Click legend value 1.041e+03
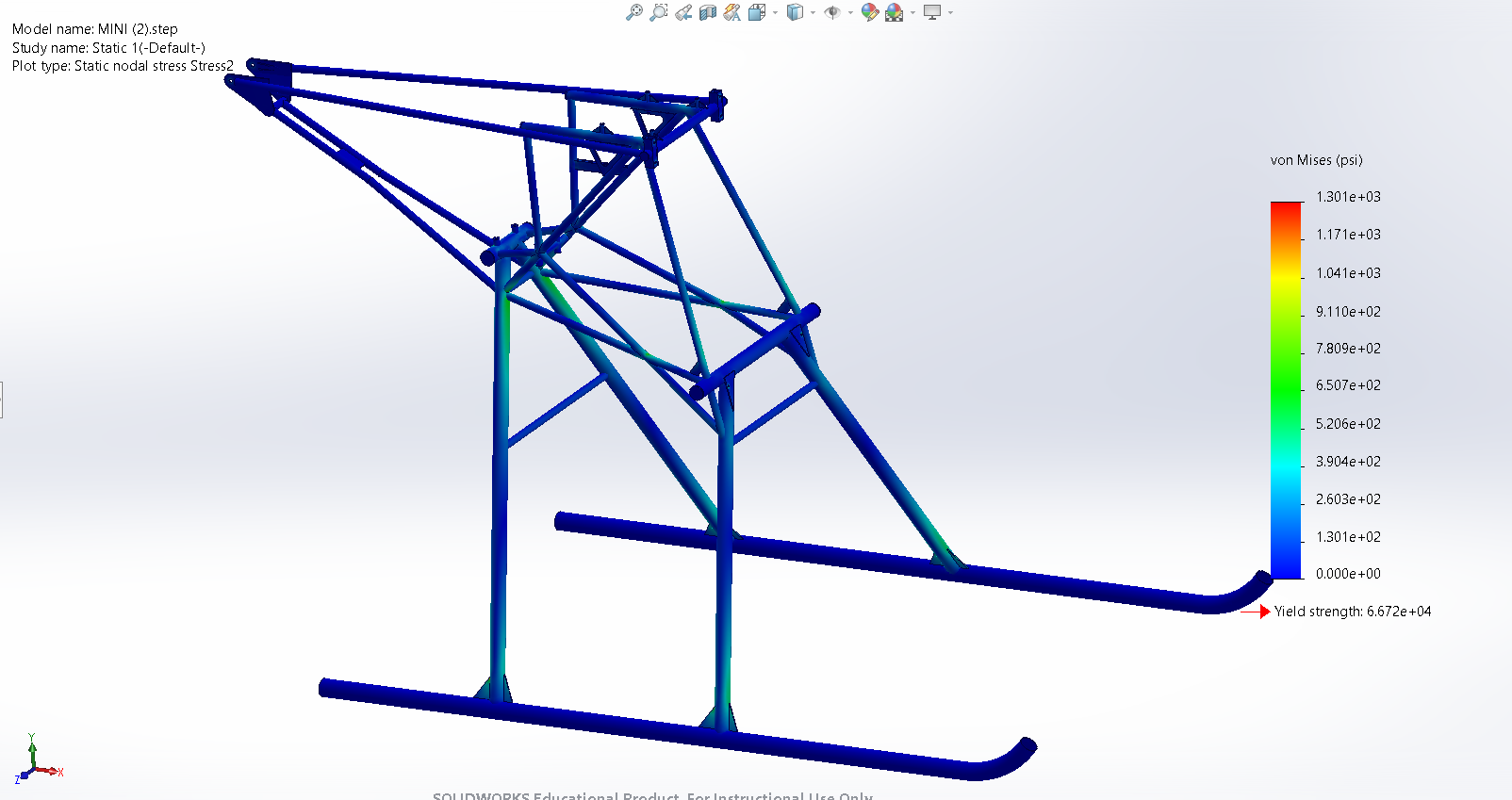 1348,273
